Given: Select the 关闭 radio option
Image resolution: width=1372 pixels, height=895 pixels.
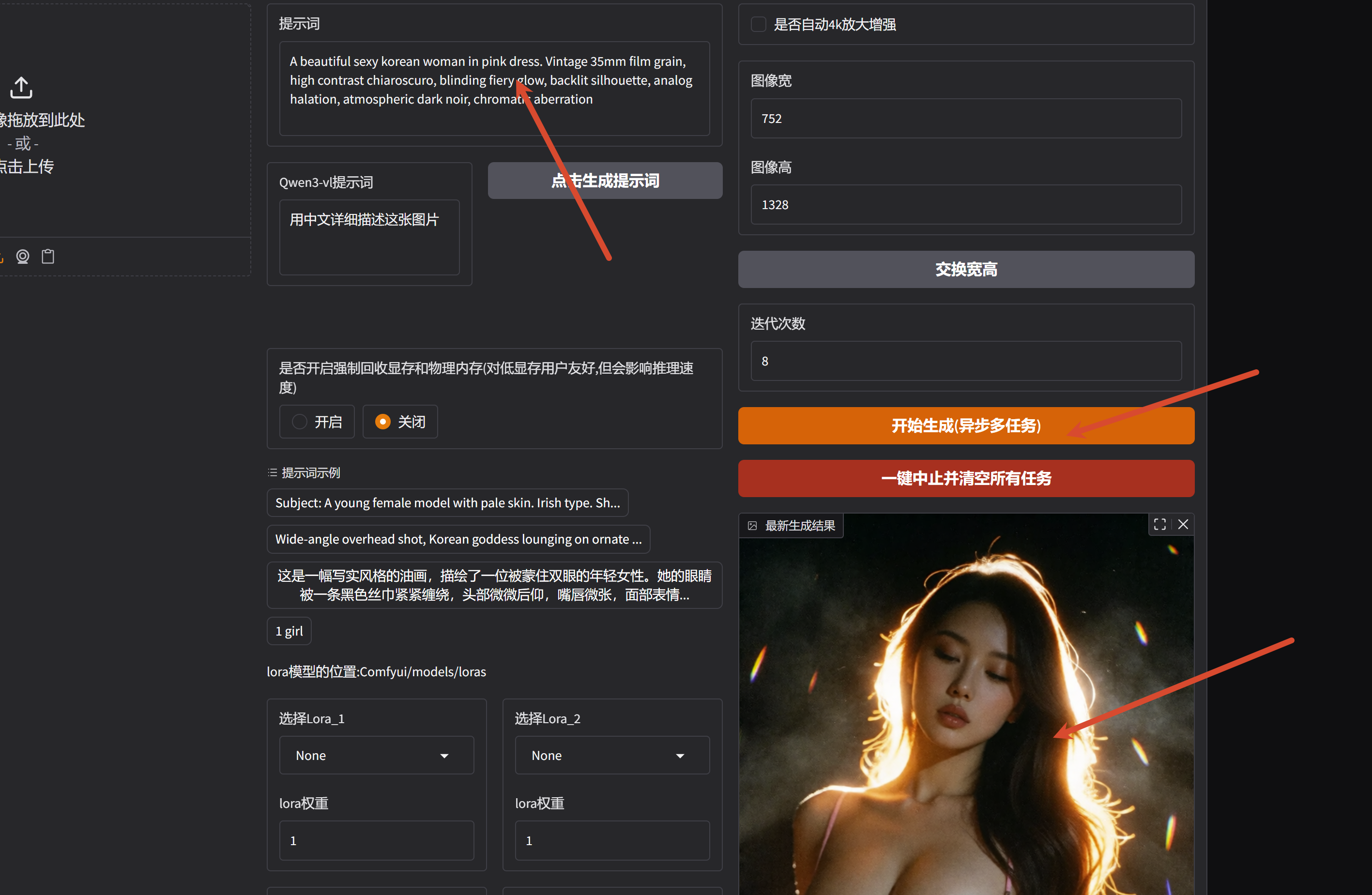Looking at the screenshot, I should click(x=400, y=422).
